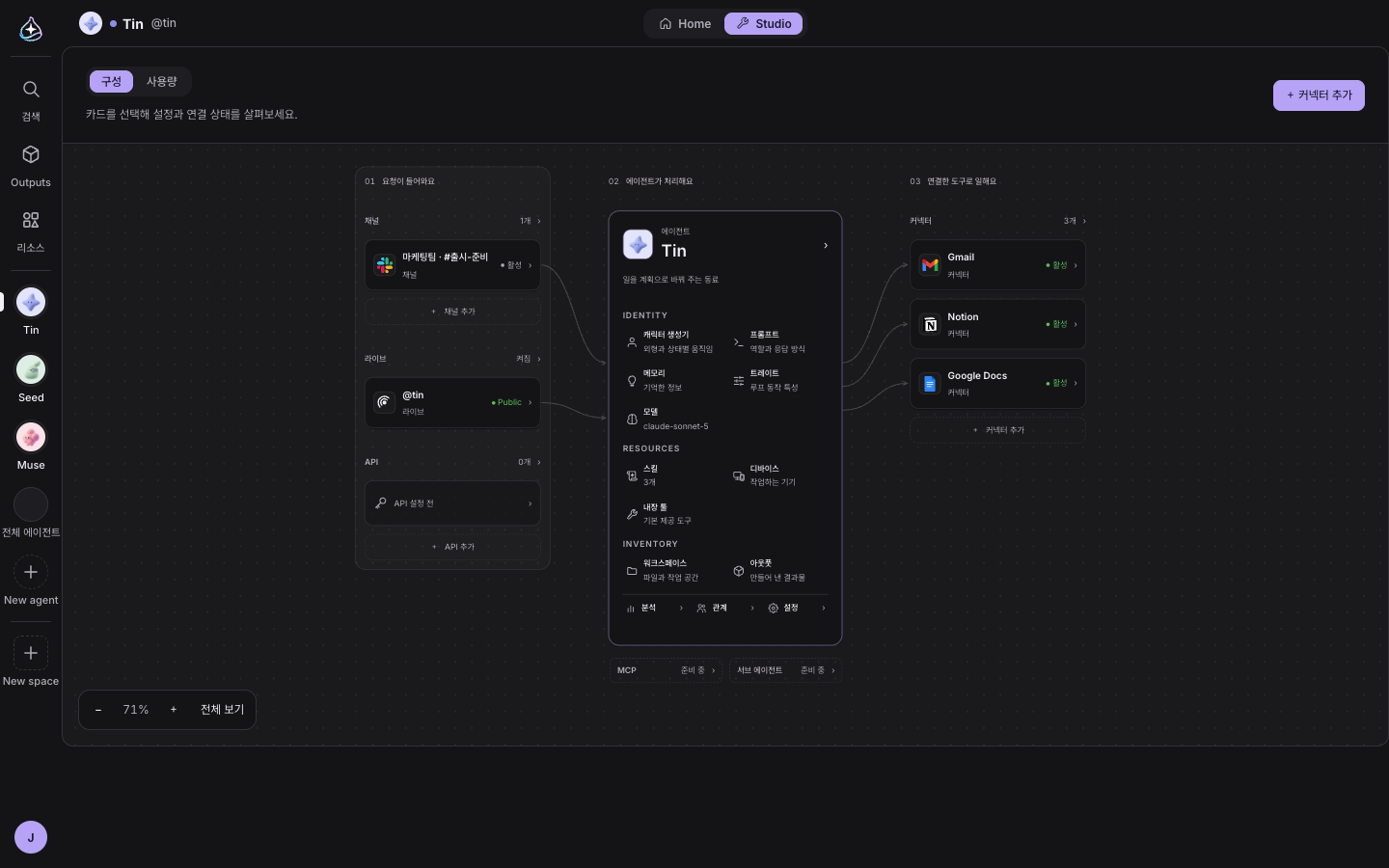Click + API 추가 button

(452, 547)
